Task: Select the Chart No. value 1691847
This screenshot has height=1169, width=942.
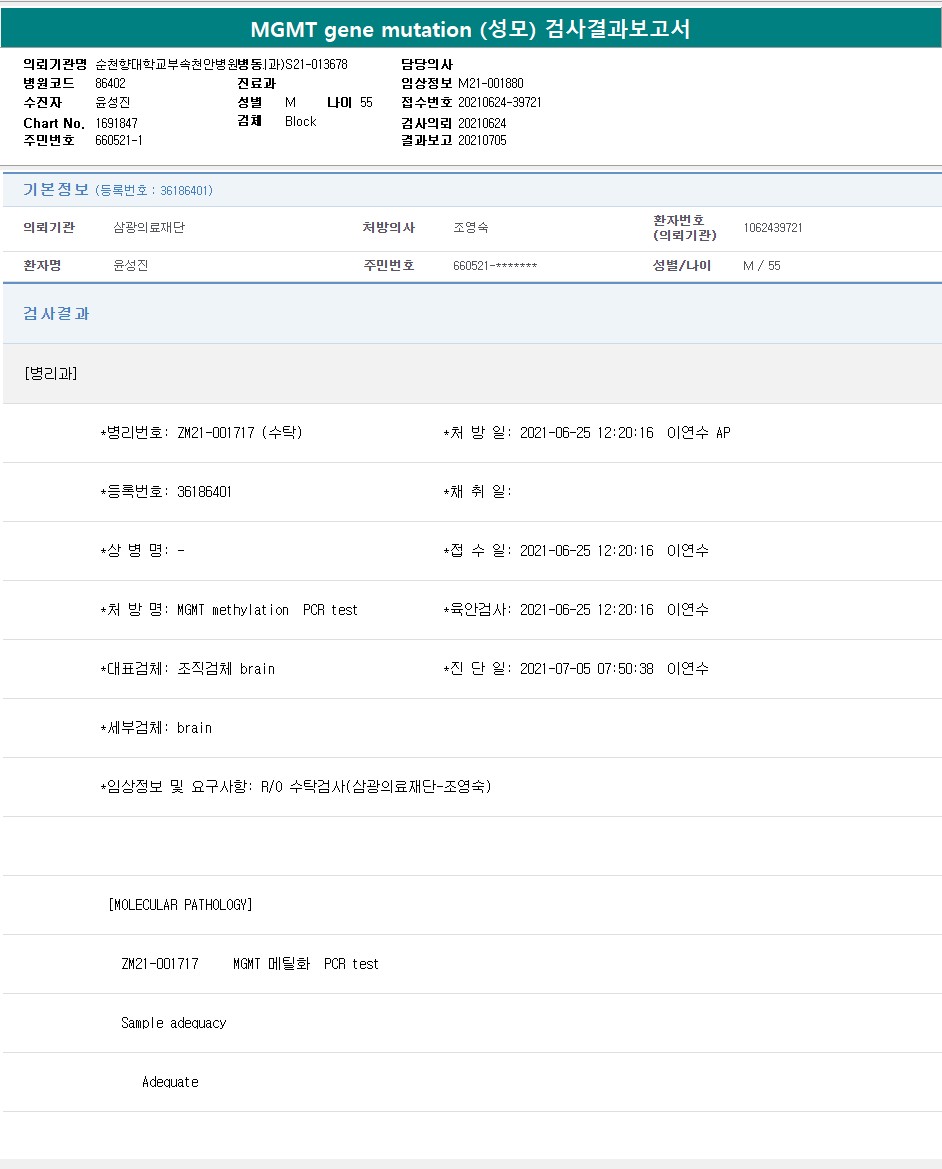Action: [116, 123]
